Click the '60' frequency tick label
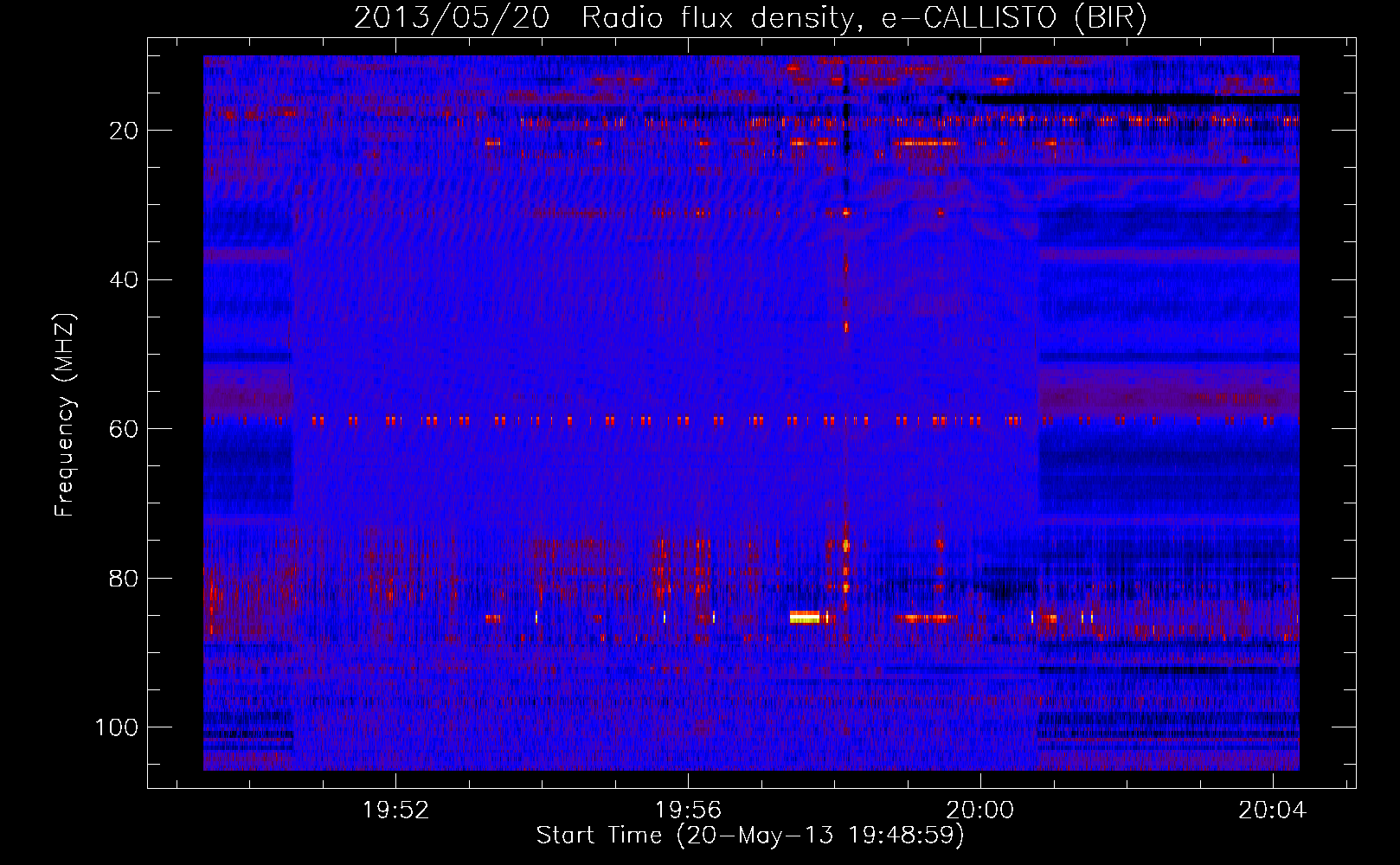 [125, 429]
